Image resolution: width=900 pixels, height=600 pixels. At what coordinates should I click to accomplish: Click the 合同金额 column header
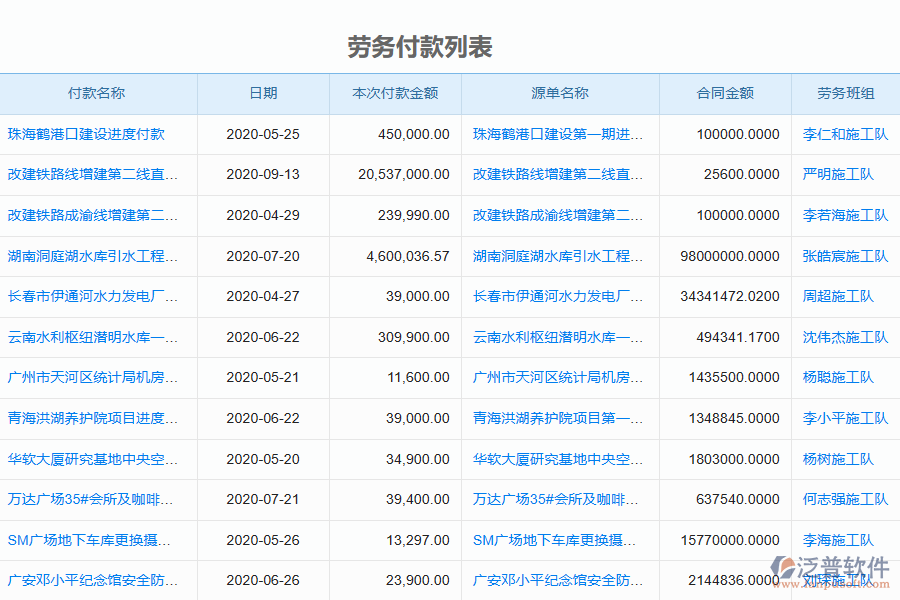pyautogui.click(x=725, y=94)
